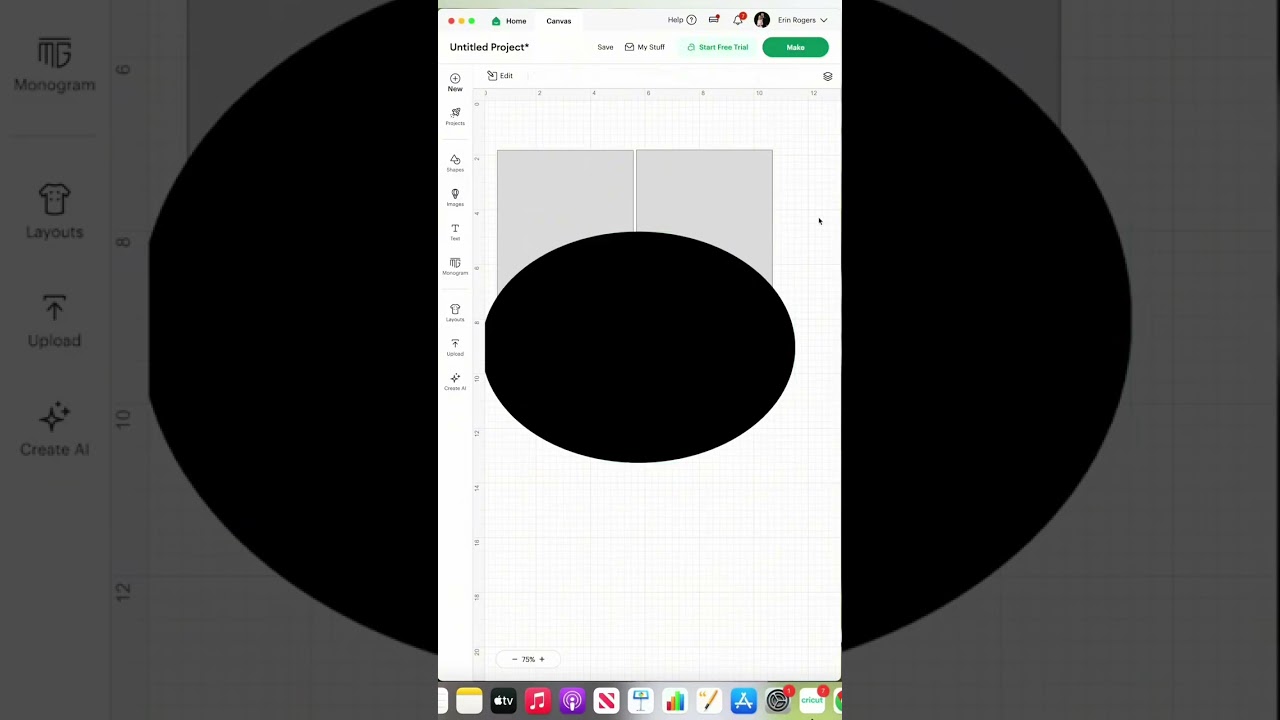Select the right gray rectangle on canvas
The image size is (1280, 720).
click(x=704, y=190)
